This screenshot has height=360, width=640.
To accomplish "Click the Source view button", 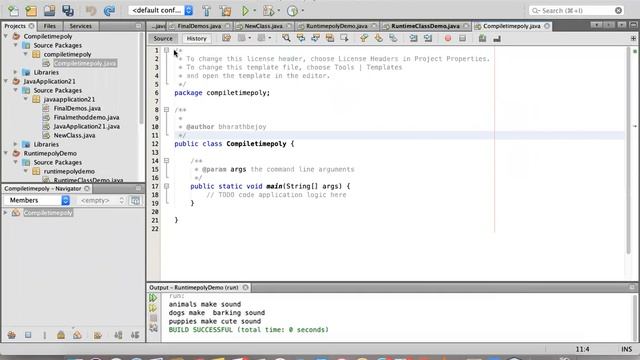I will (163, 38).
